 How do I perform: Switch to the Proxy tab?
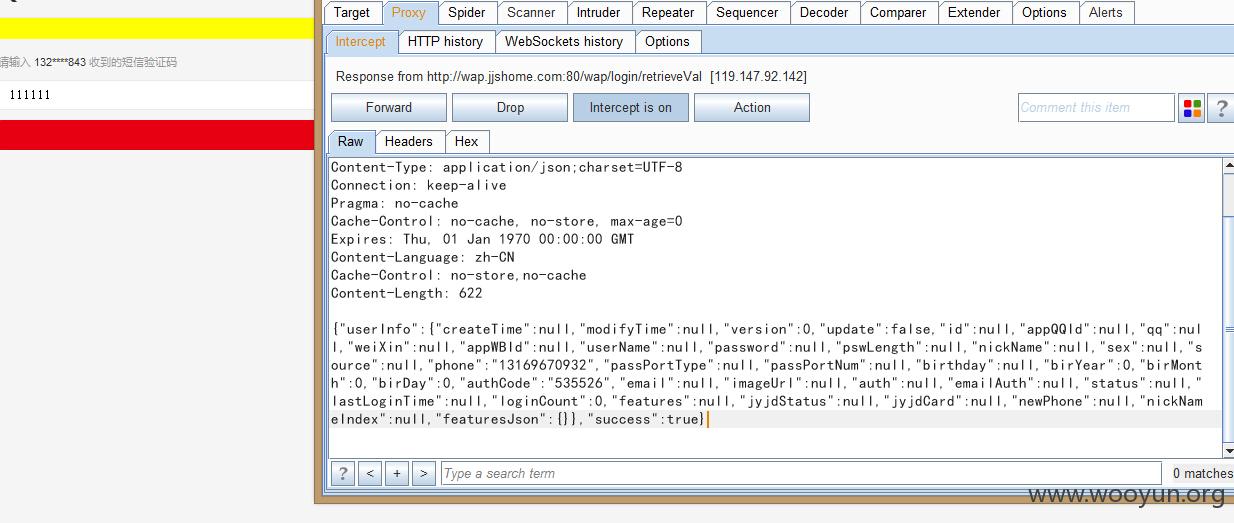click(408, 13)
